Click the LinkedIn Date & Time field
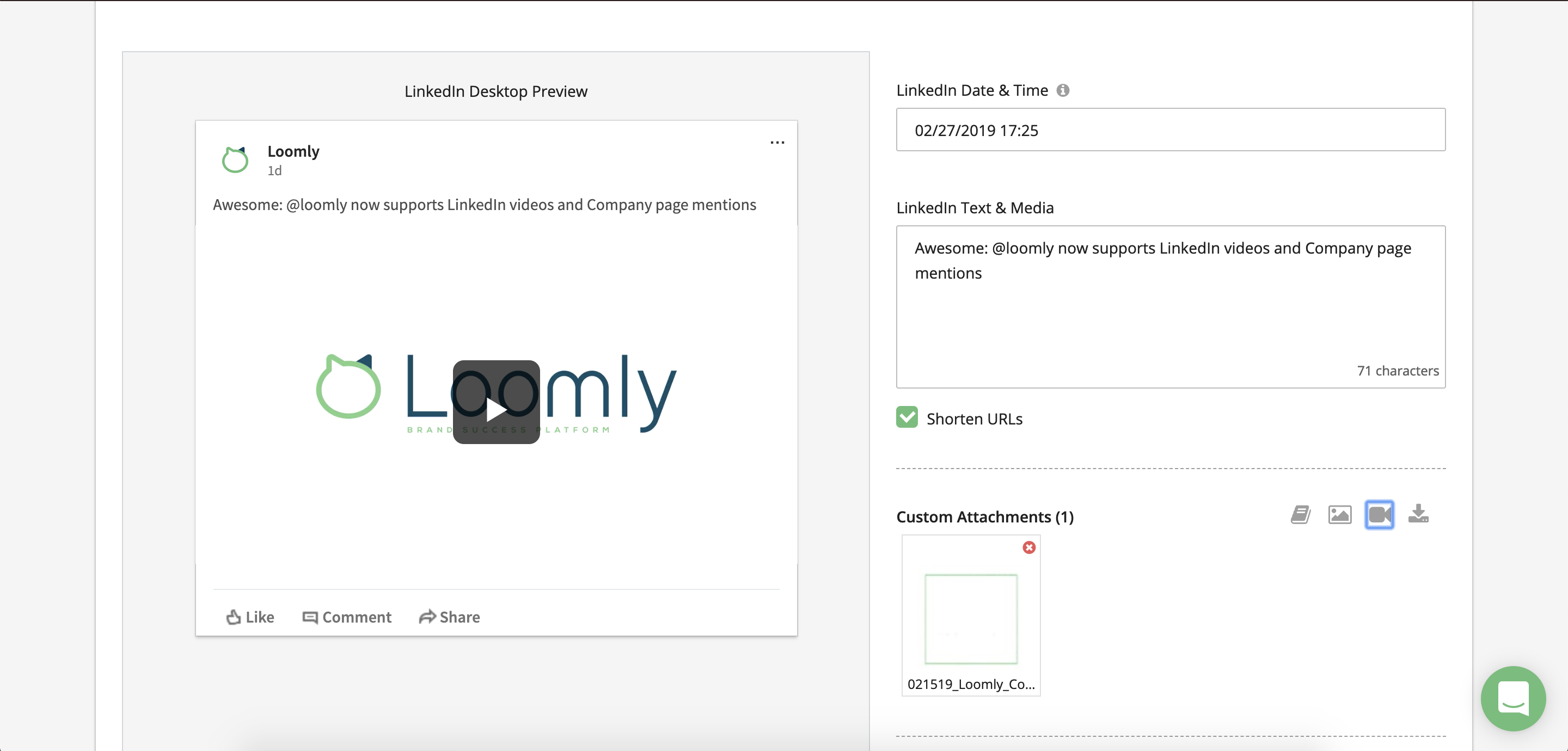Screen dimensions: 1568x751 1170,130
